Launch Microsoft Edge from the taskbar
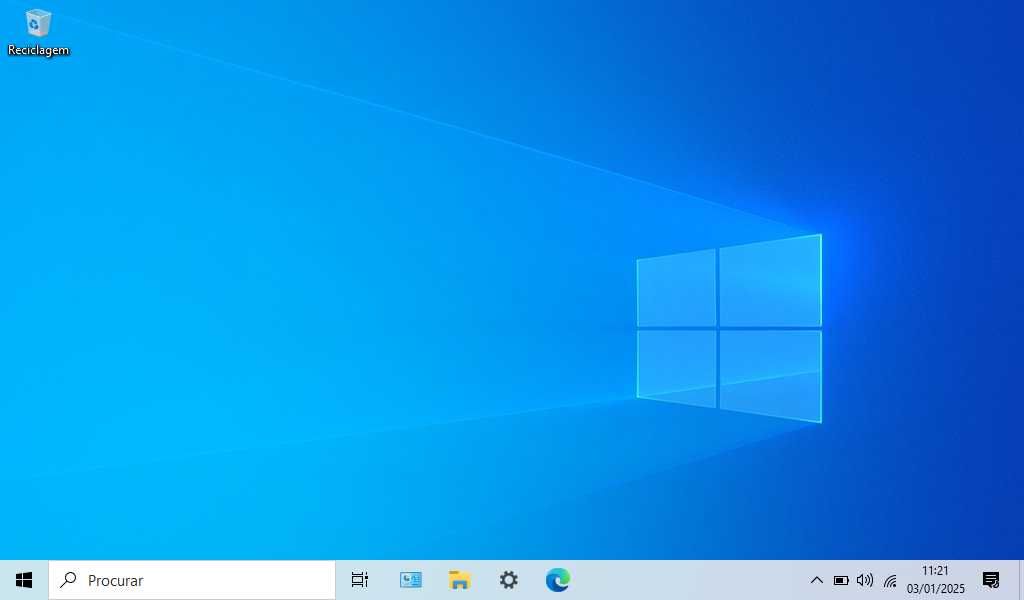 point(558,580)
